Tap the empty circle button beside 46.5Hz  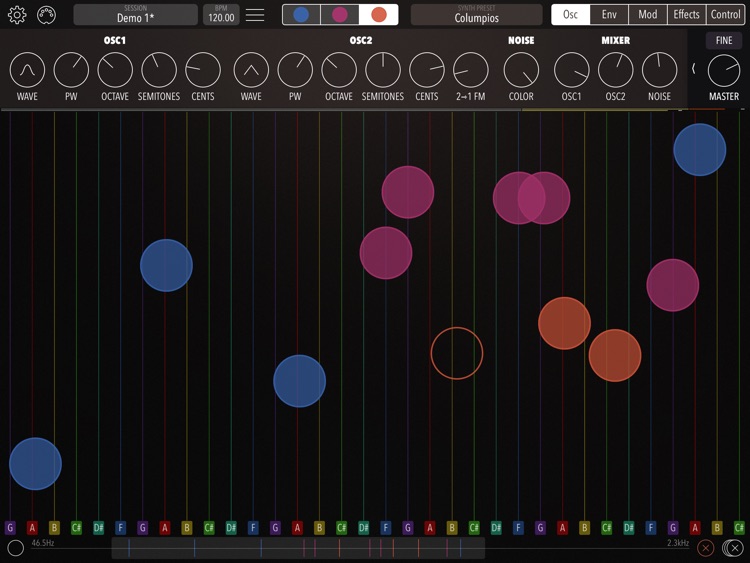point(15,548)
